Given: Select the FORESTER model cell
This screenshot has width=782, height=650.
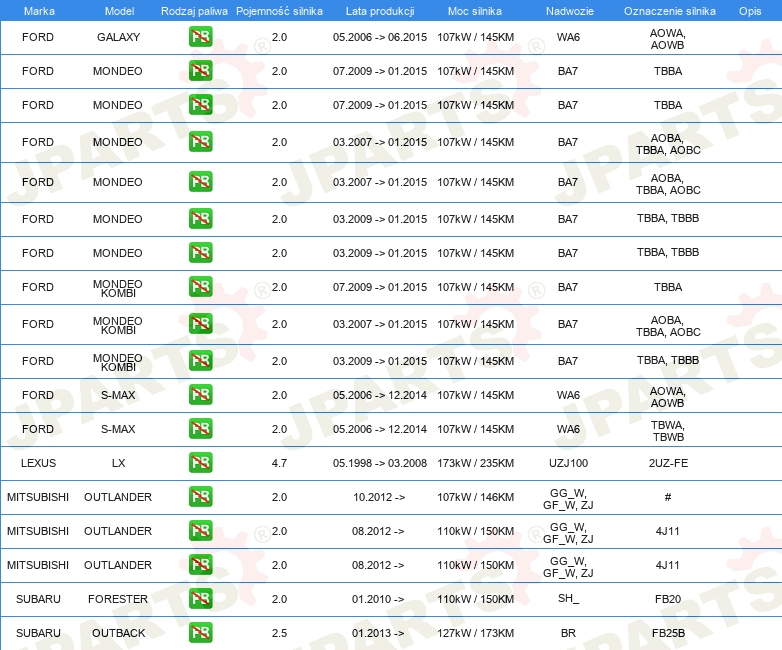Looking at the screenshot, I should [118, 599].
